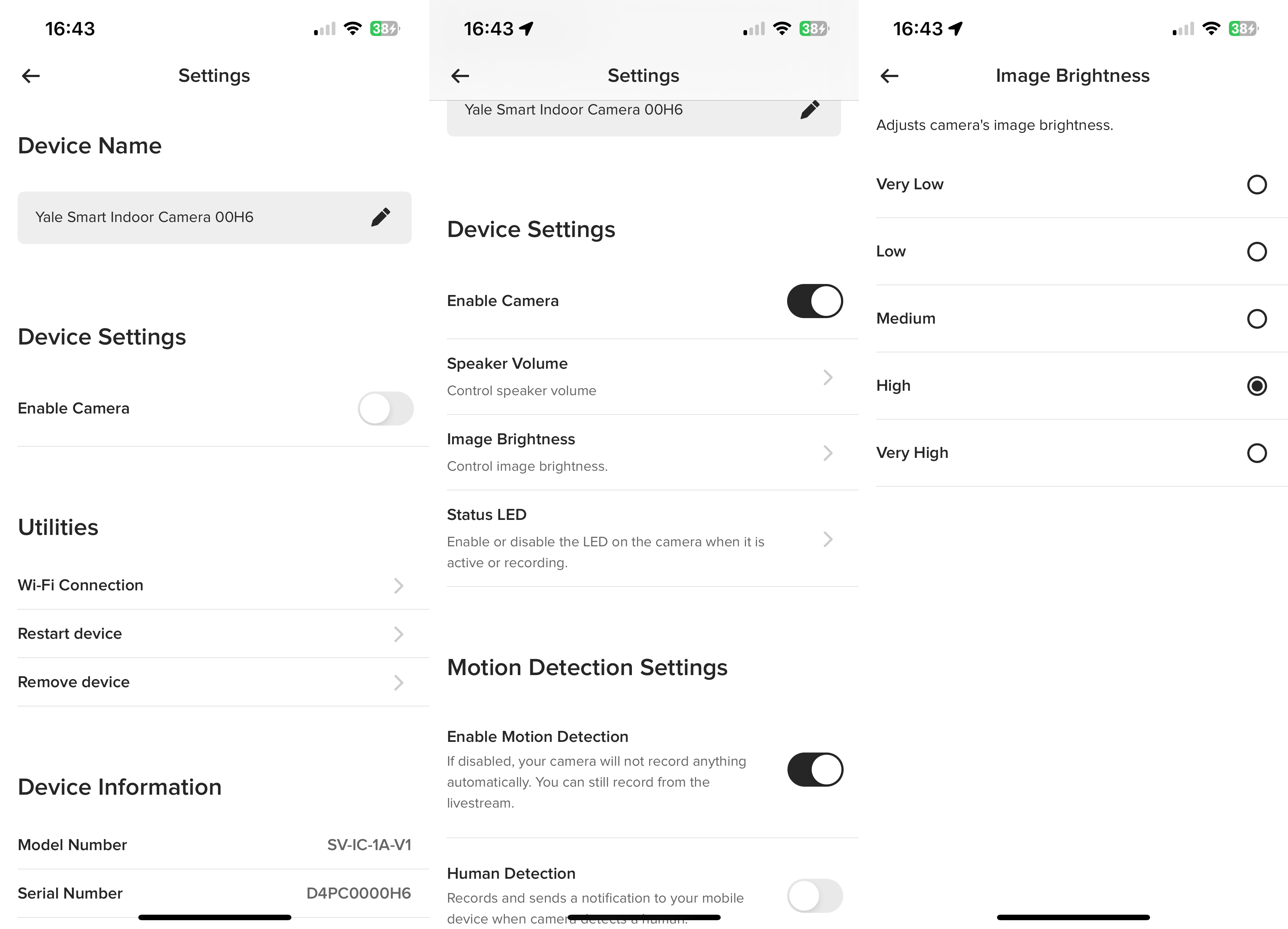Tap 'Control speaker volume' description
Viewport: 1288px width, 929px height.
tap(521, 391)
